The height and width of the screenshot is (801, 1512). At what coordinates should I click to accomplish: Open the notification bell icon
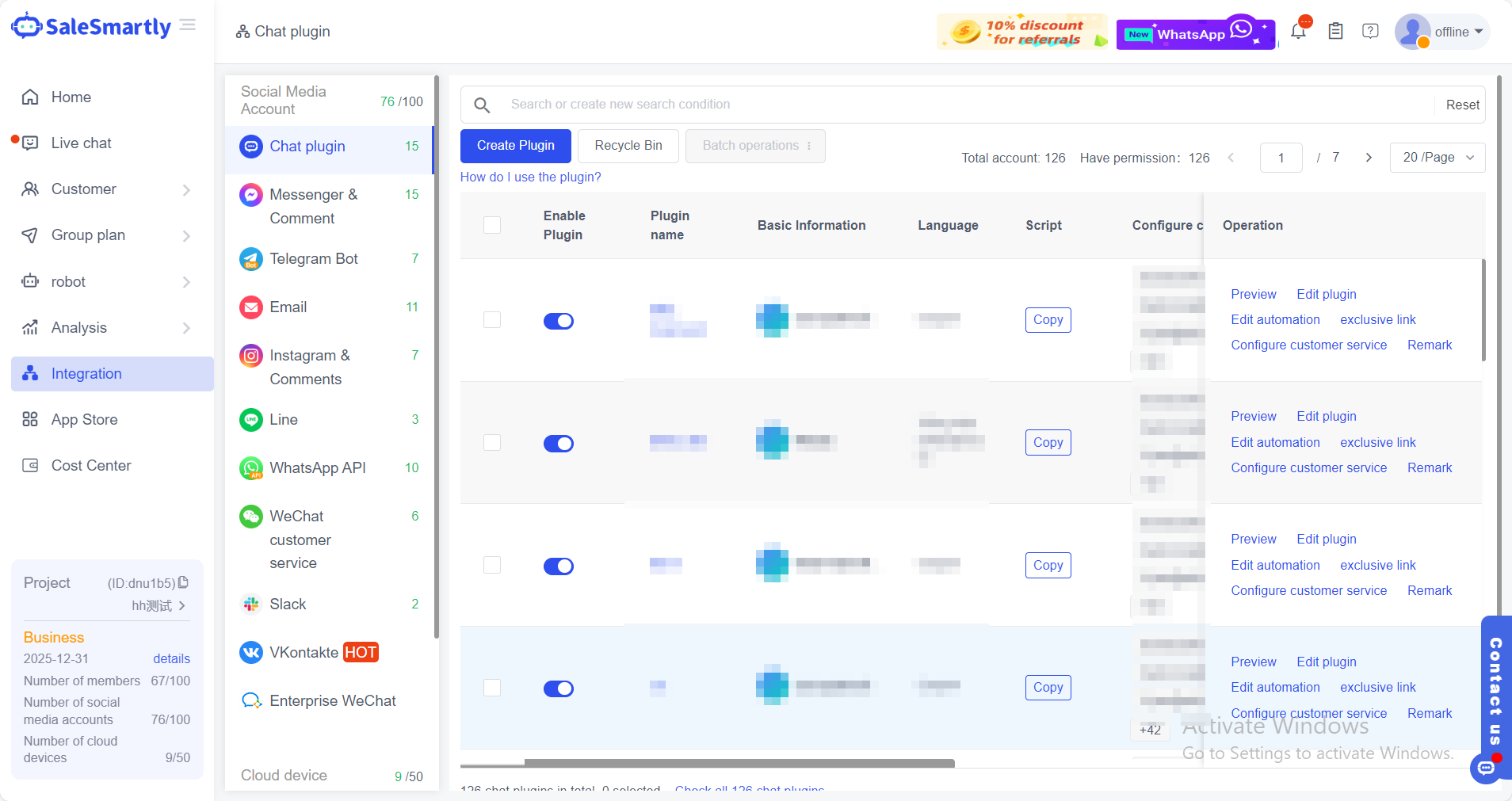tap(1298, 32)
